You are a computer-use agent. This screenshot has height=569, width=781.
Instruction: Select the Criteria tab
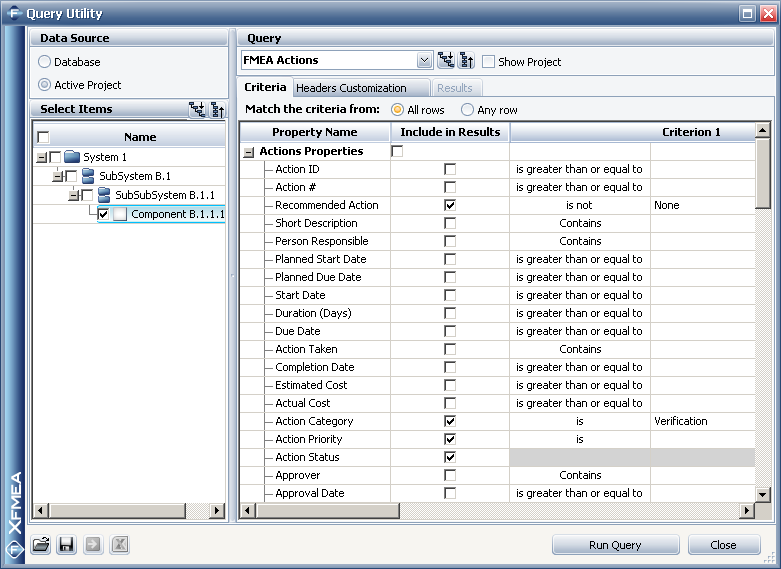(x=265, y=88)
